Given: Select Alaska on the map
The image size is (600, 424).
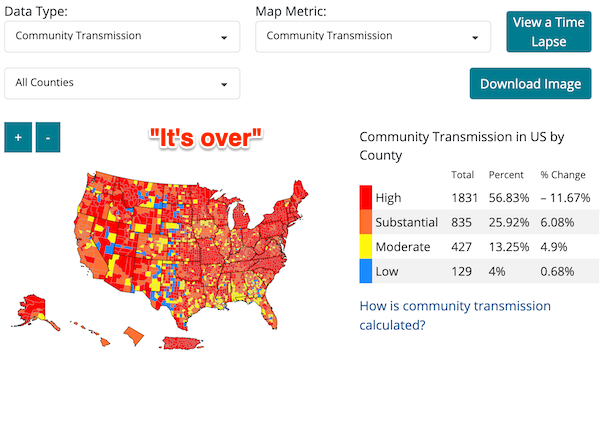Looking at the screenshot, I should 32,308.
